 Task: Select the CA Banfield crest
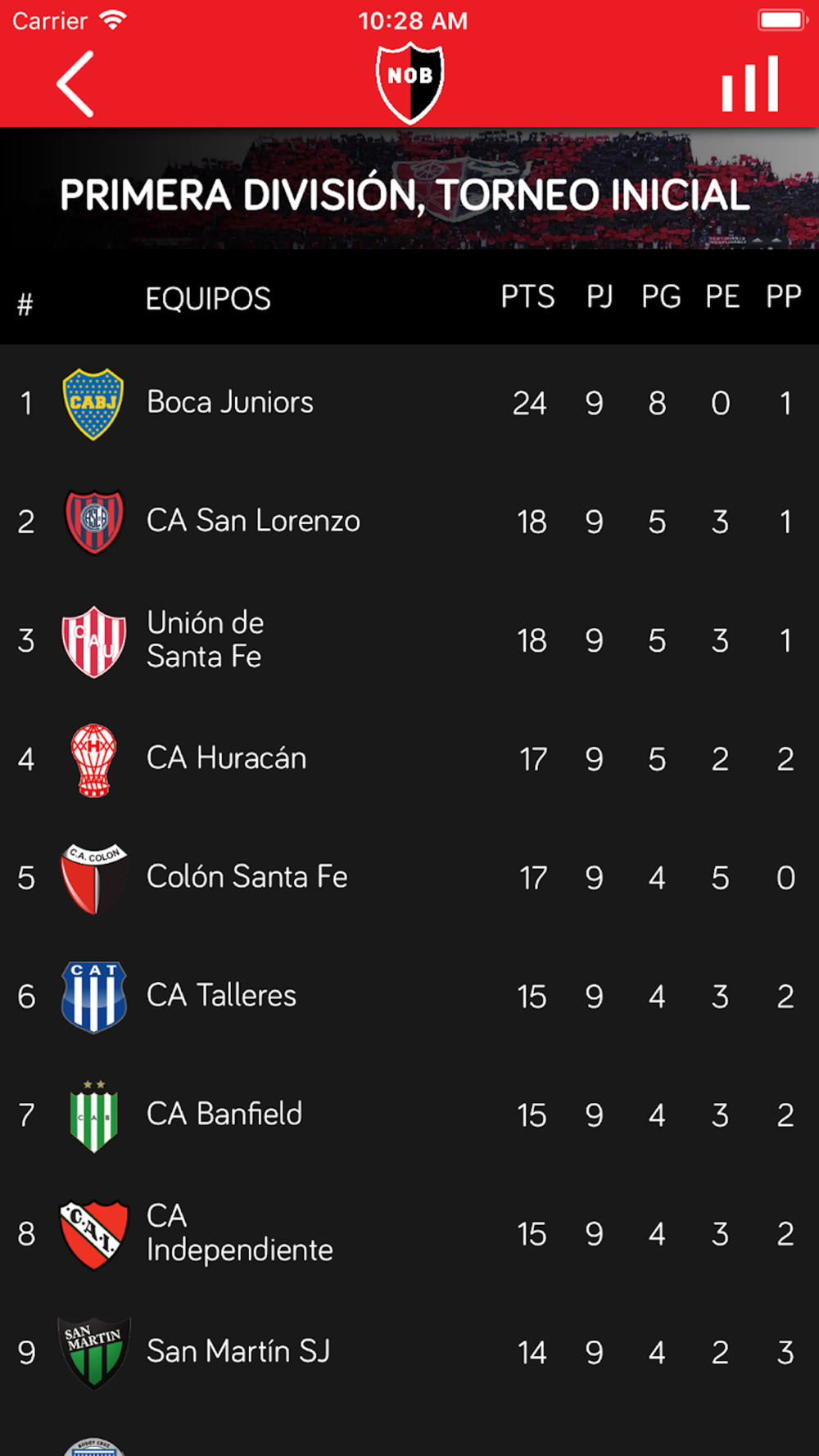pyautogui.click(x=94, y=1115)
